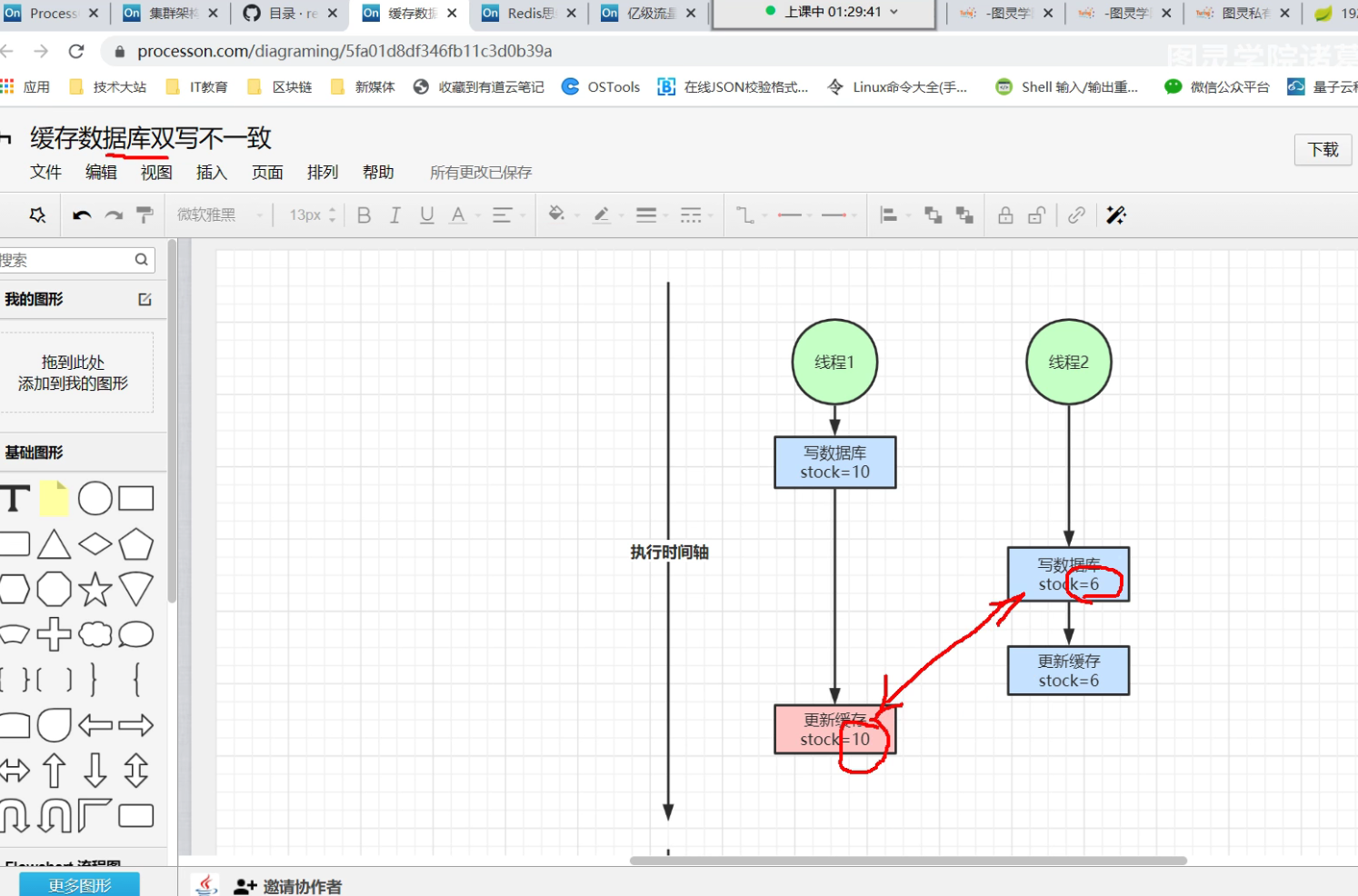Select the 更新缓存 stock=6 box

pyautogui.click(x=1069, y=671)
